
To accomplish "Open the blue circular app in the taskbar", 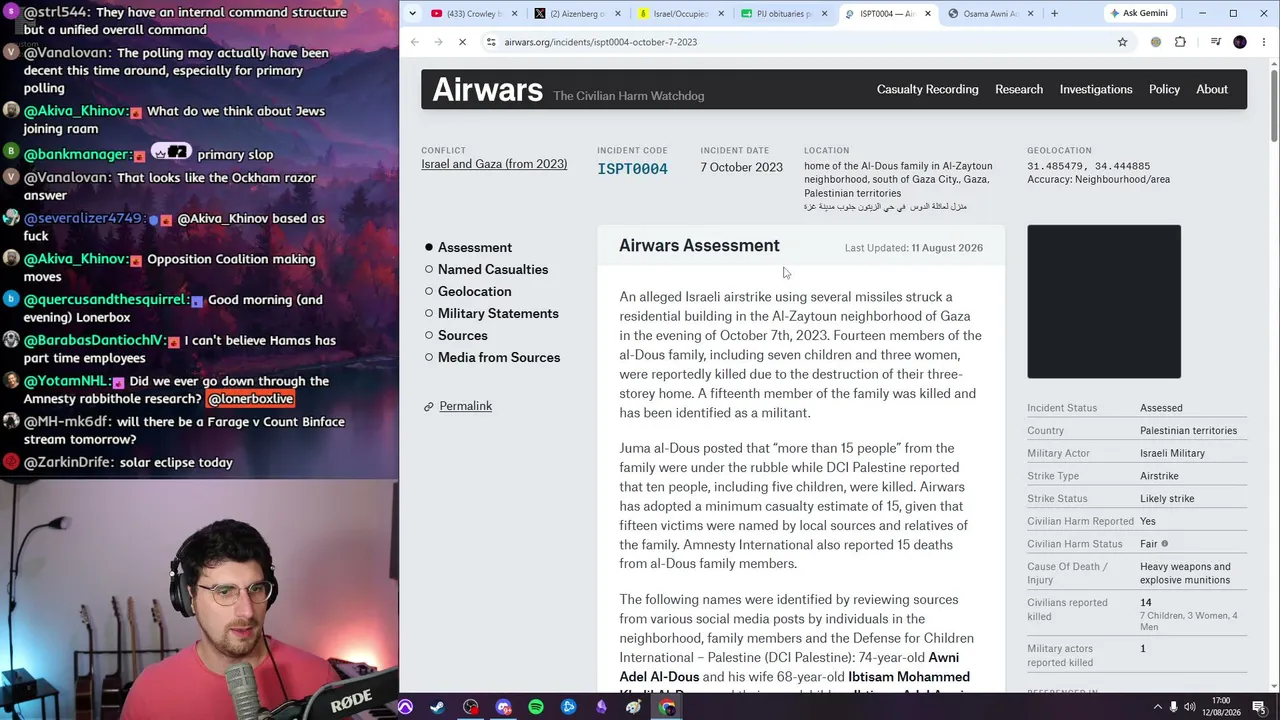I will pyautogui.click(x=568, y=707).
